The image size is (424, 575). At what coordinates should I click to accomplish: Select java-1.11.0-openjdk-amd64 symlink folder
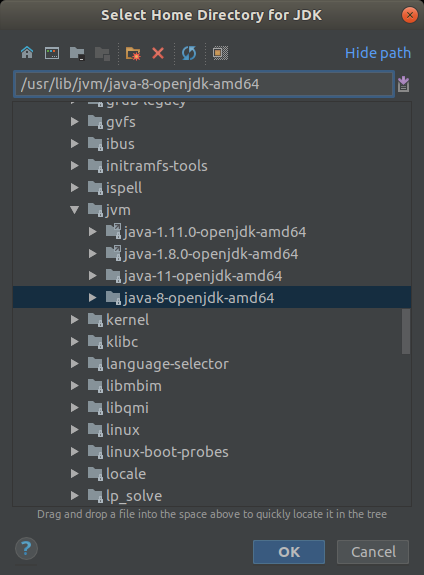tap(215, 232)
